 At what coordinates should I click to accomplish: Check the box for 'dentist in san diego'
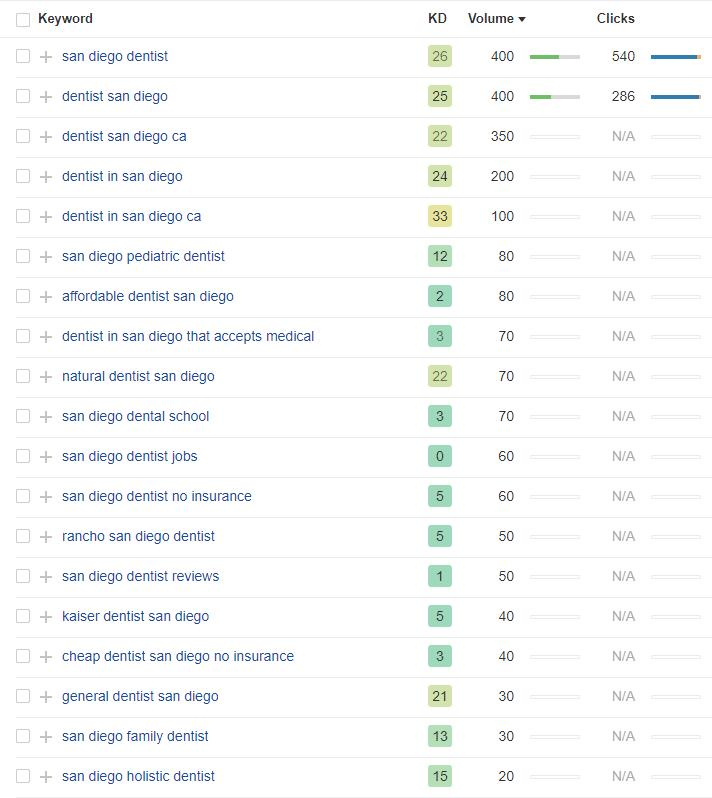coord(23,176)
